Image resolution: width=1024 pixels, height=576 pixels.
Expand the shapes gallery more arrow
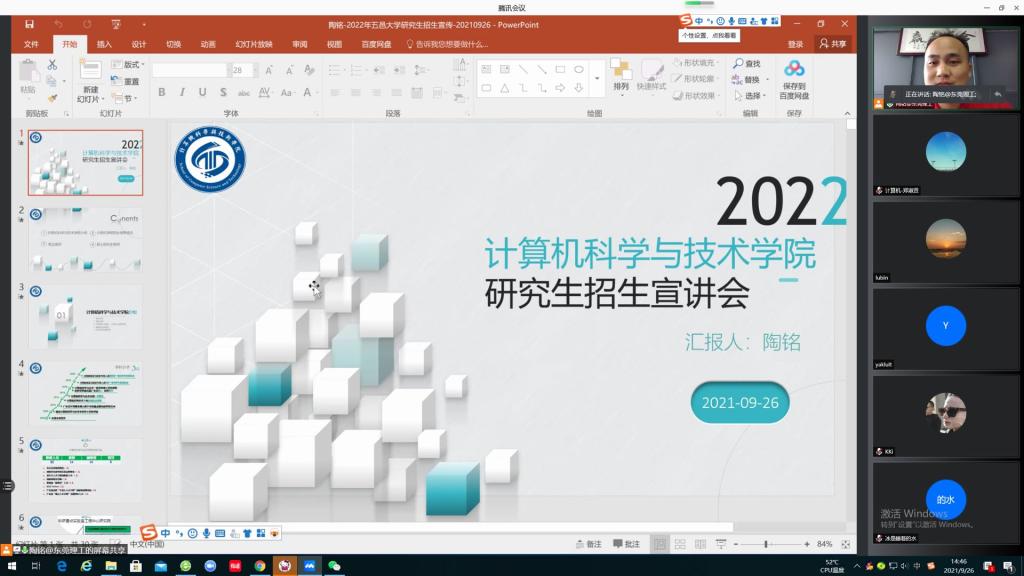[x=597, y=78]
